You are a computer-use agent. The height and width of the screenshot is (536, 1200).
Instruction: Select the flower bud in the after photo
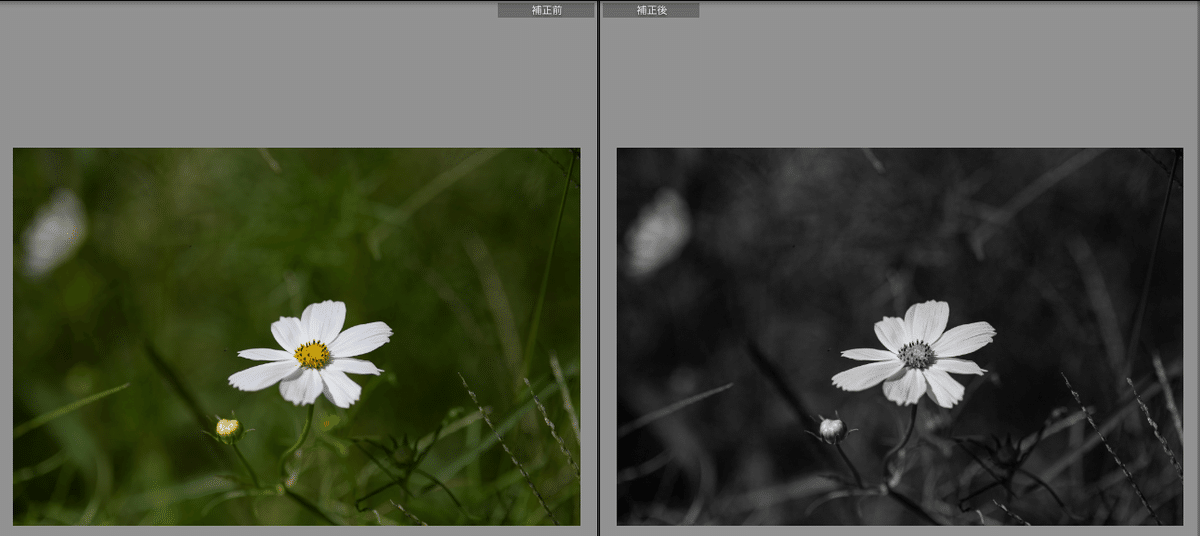coord(832,430)
